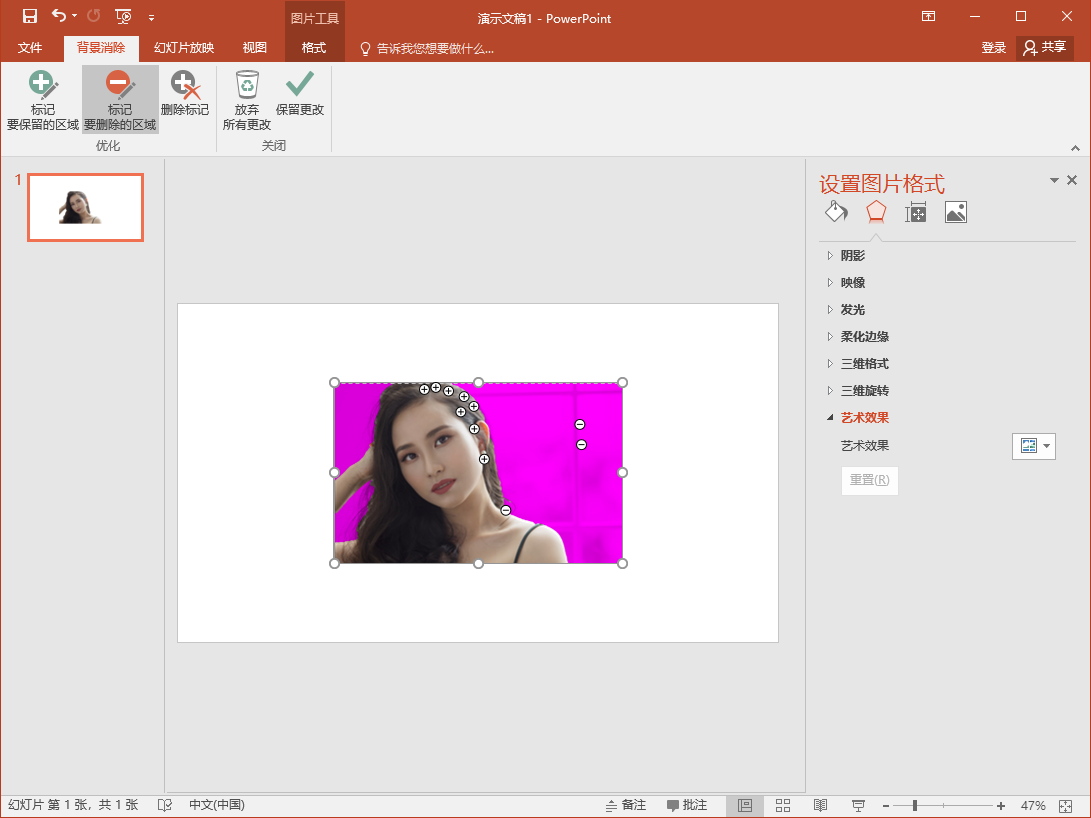The height and width of the screenshot is (818, 1091).
Task: Switch to Slide Sorter view
Action: pos(783,805)
